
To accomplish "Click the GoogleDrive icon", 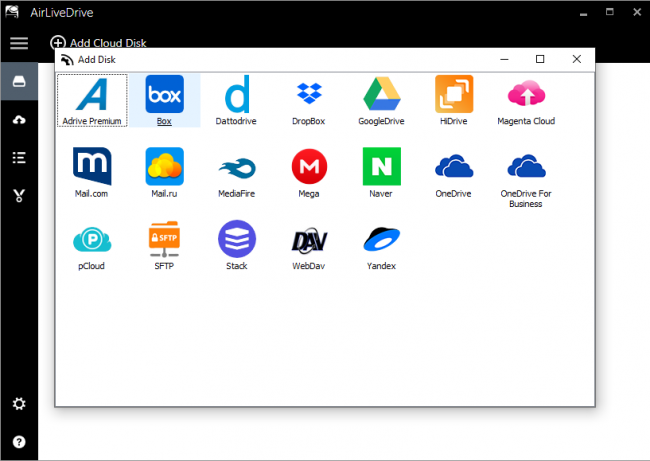I will pyautogui.click(x=381, y=96).
